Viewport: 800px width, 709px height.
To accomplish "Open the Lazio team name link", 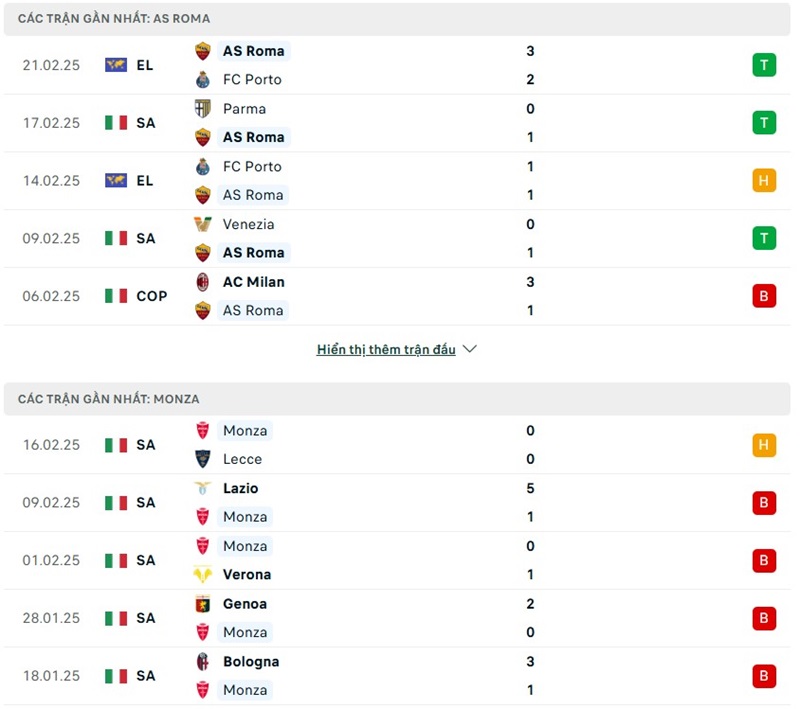I will pos(240,488).
